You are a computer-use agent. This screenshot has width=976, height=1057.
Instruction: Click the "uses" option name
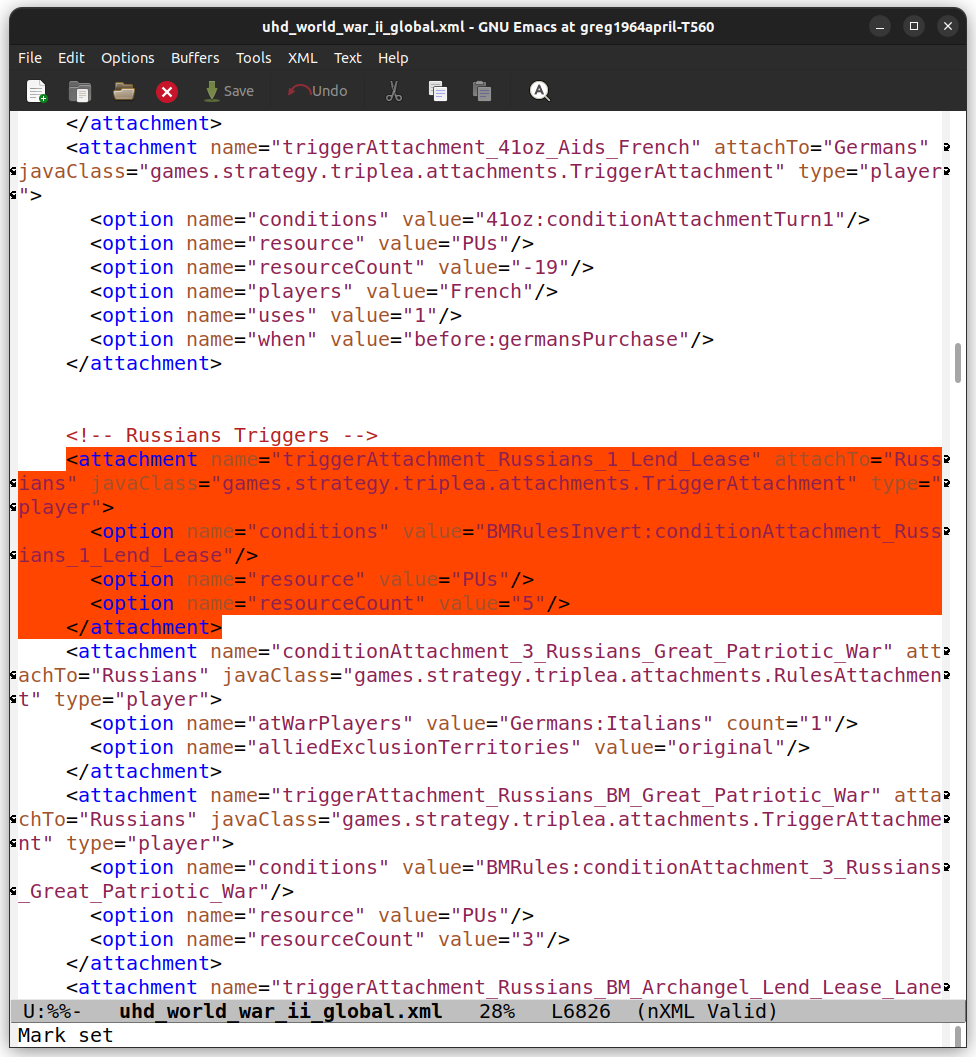[282, 315]
